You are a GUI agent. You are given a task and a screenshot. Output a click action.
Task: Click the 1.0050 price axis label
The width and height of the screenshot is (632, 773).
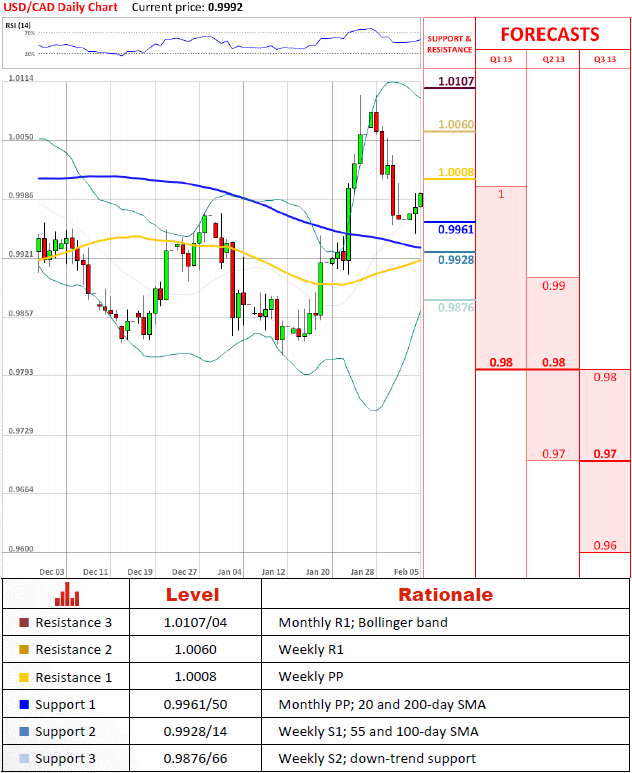click(x=21, y=137)
